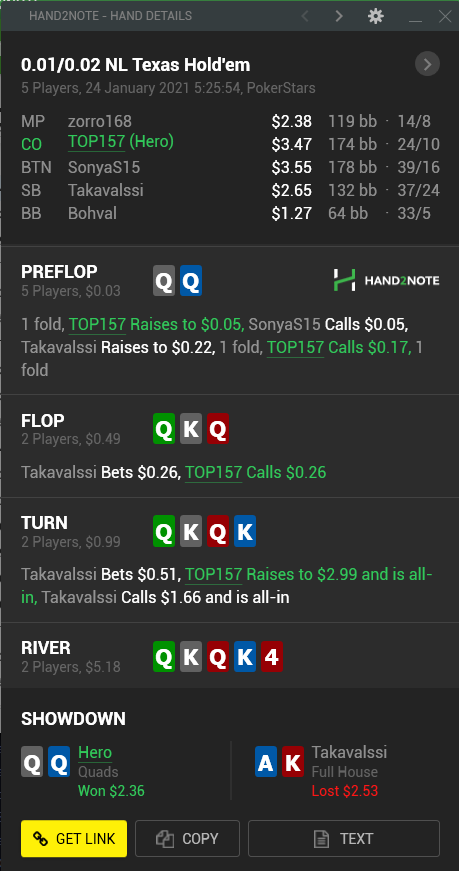Click the green Q card on the flop

164,429
